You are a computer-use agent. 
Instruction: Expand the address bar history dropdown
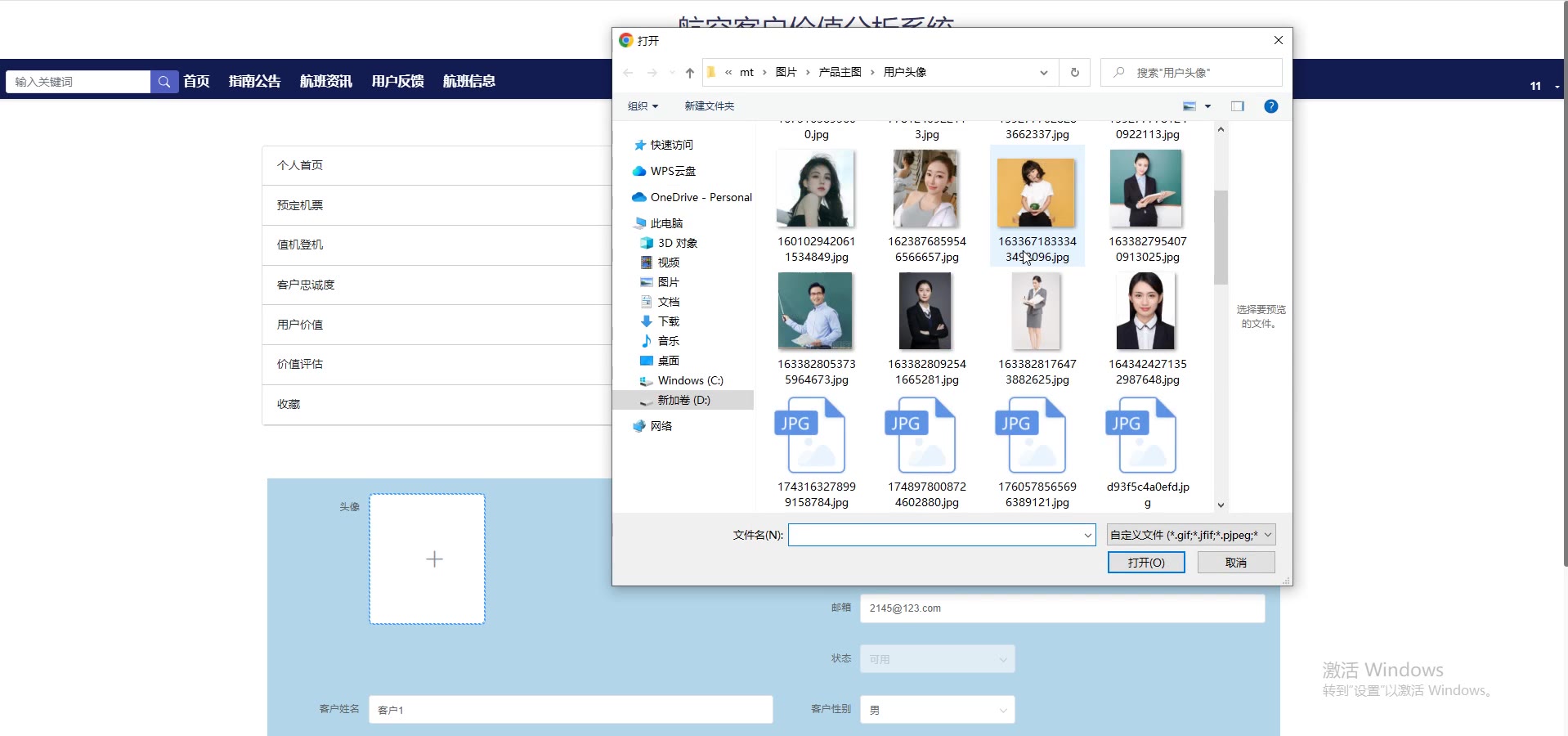[1044, 73]
